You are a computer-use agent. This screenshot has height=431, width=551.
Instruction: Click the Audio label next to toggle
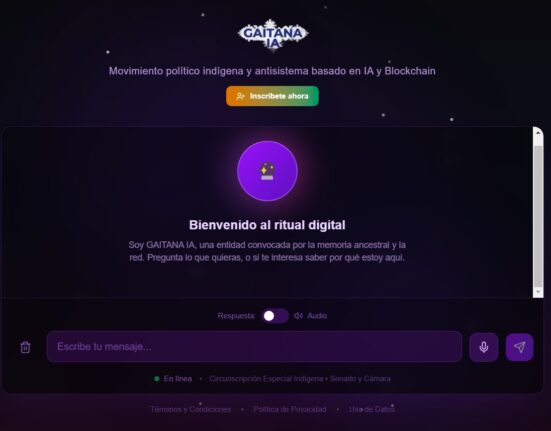pyautogui.click(x=317, y=316)
